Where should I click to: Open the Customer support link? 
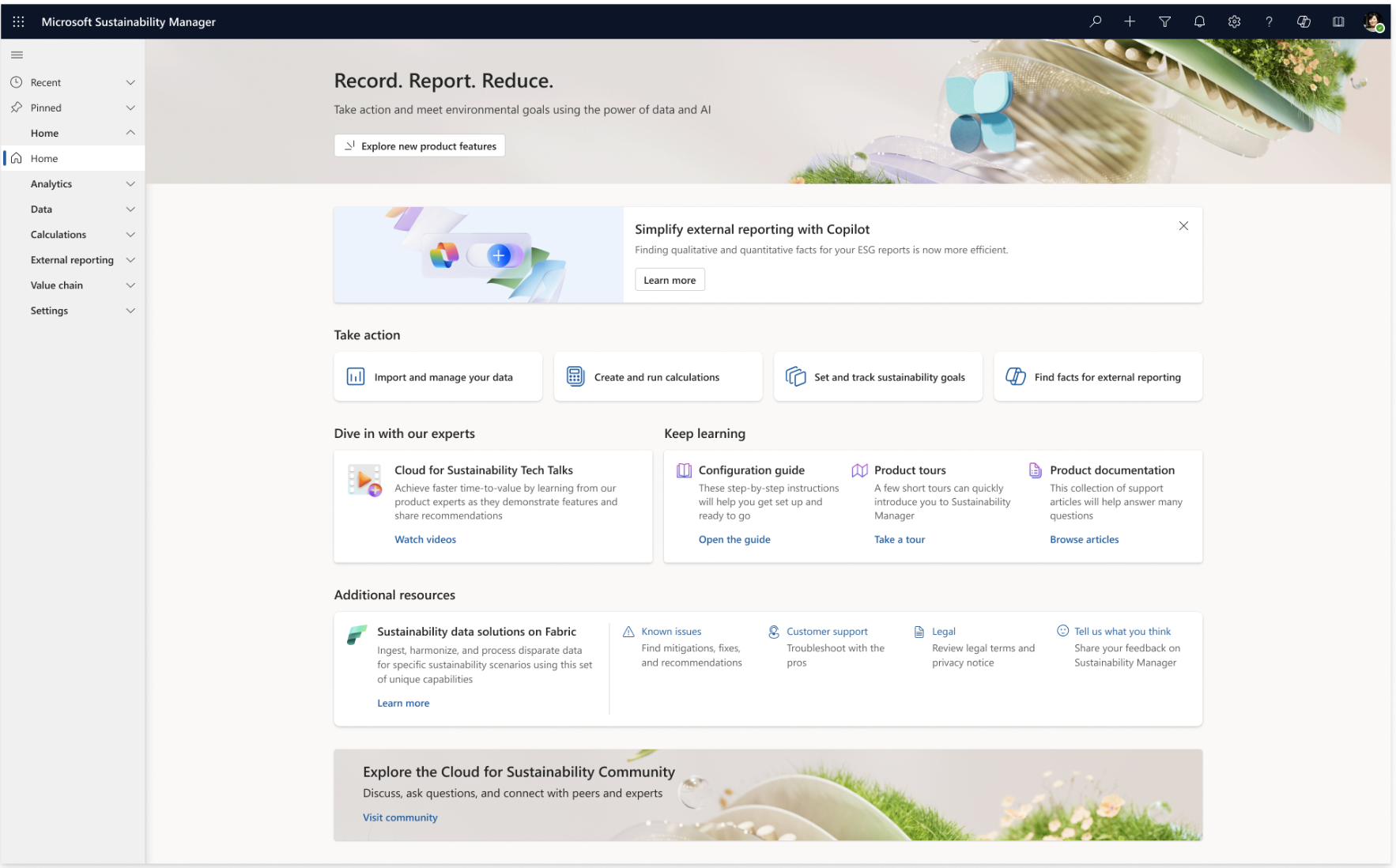(827, 632)
